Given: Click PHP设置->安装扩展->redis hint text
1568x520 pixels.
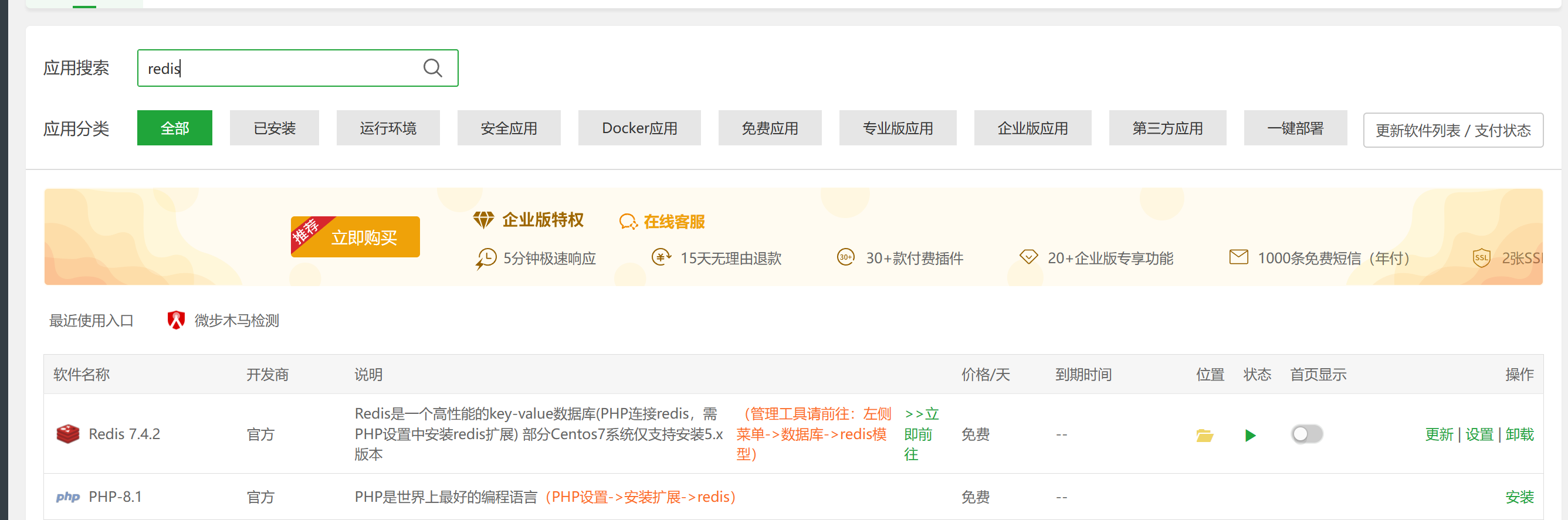Looking at the screenshot, I should pyautogui.click(x=641, y=497).
